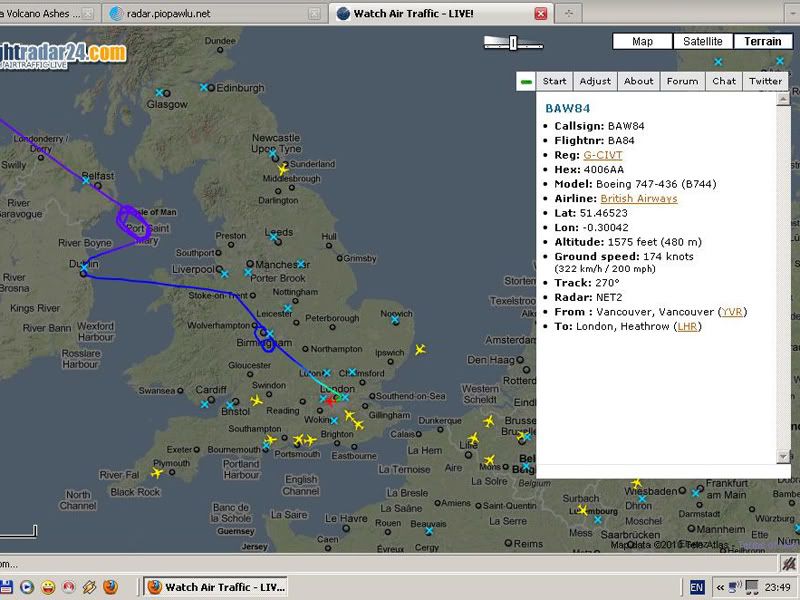Viewport: 800px width, 600px height.
Task: Click the info panel scroll up arrow
Action: click(x=783, y=98)
